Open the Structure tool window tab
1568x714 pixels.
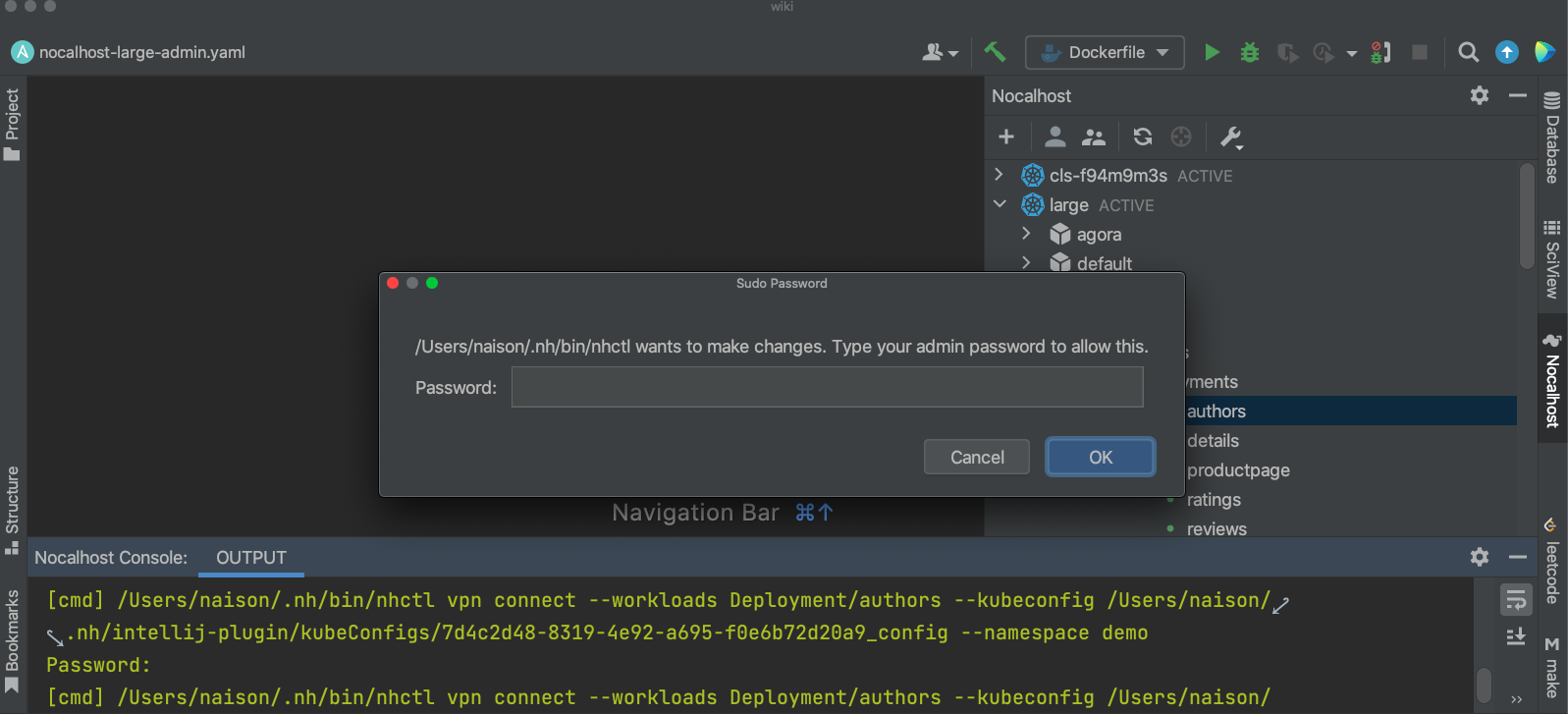pos(12,510)
